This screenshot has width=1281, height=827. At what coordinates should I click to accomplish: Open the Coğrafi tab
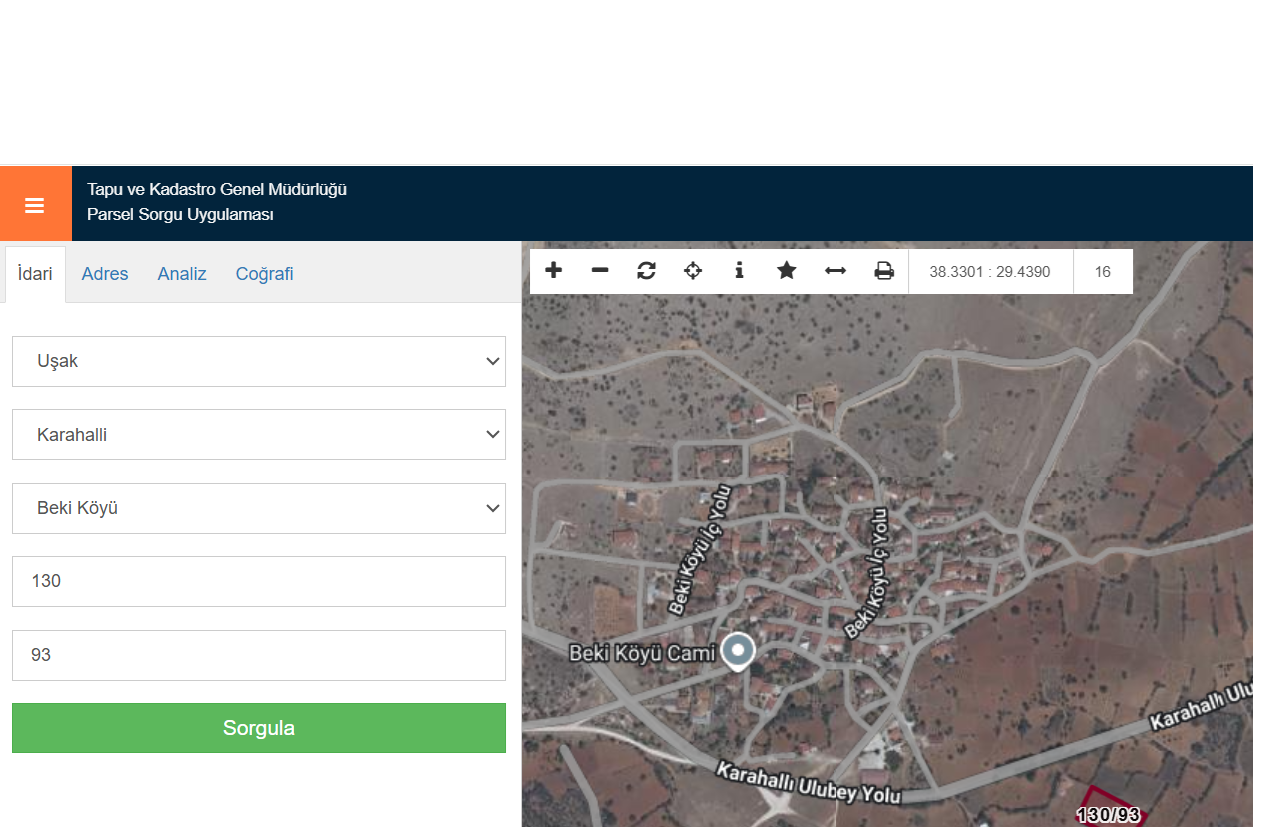tap(265, 274)
